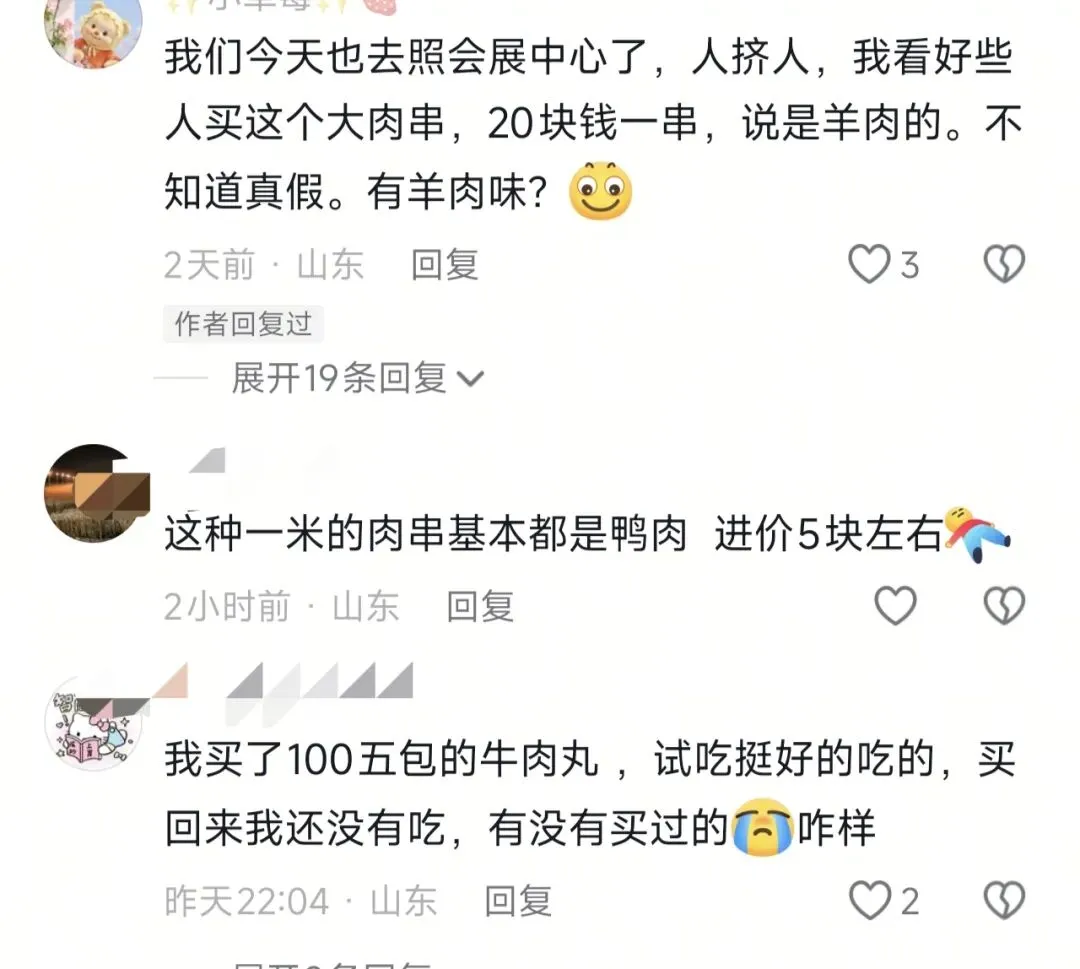Like the duck meat skewer comment
The width and height of the screenshot is (1080, 969).
(895, 606)
